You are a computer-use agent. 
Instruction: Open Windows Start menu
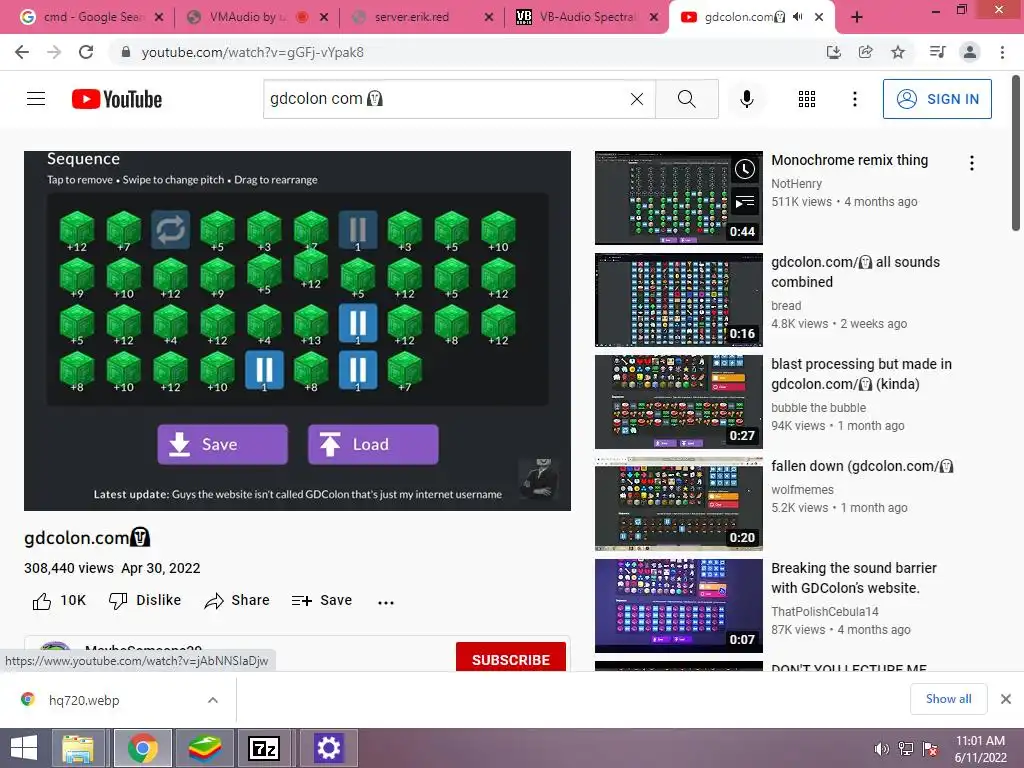coord(24,748)
